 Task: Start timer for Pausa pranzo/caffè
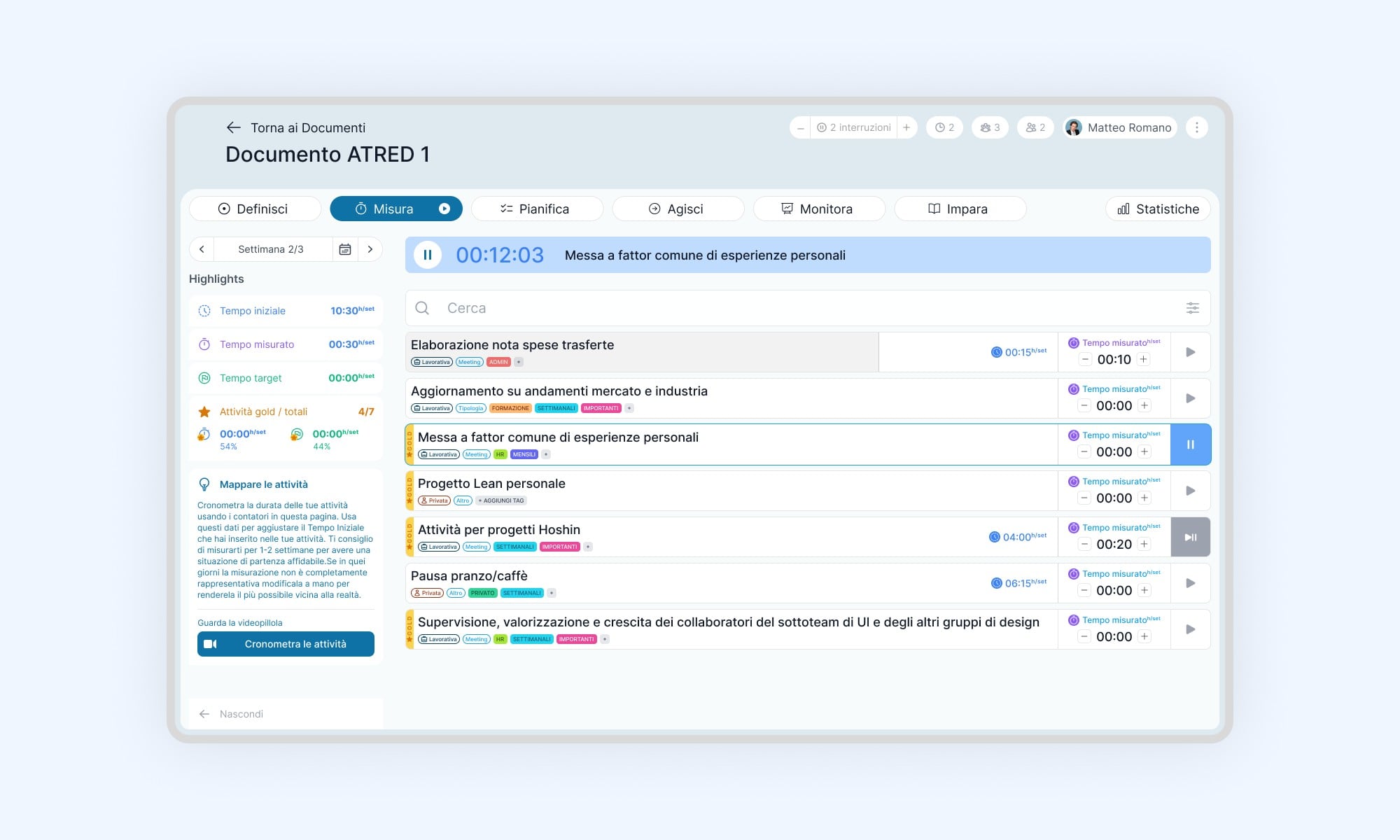click(1190, 583)
